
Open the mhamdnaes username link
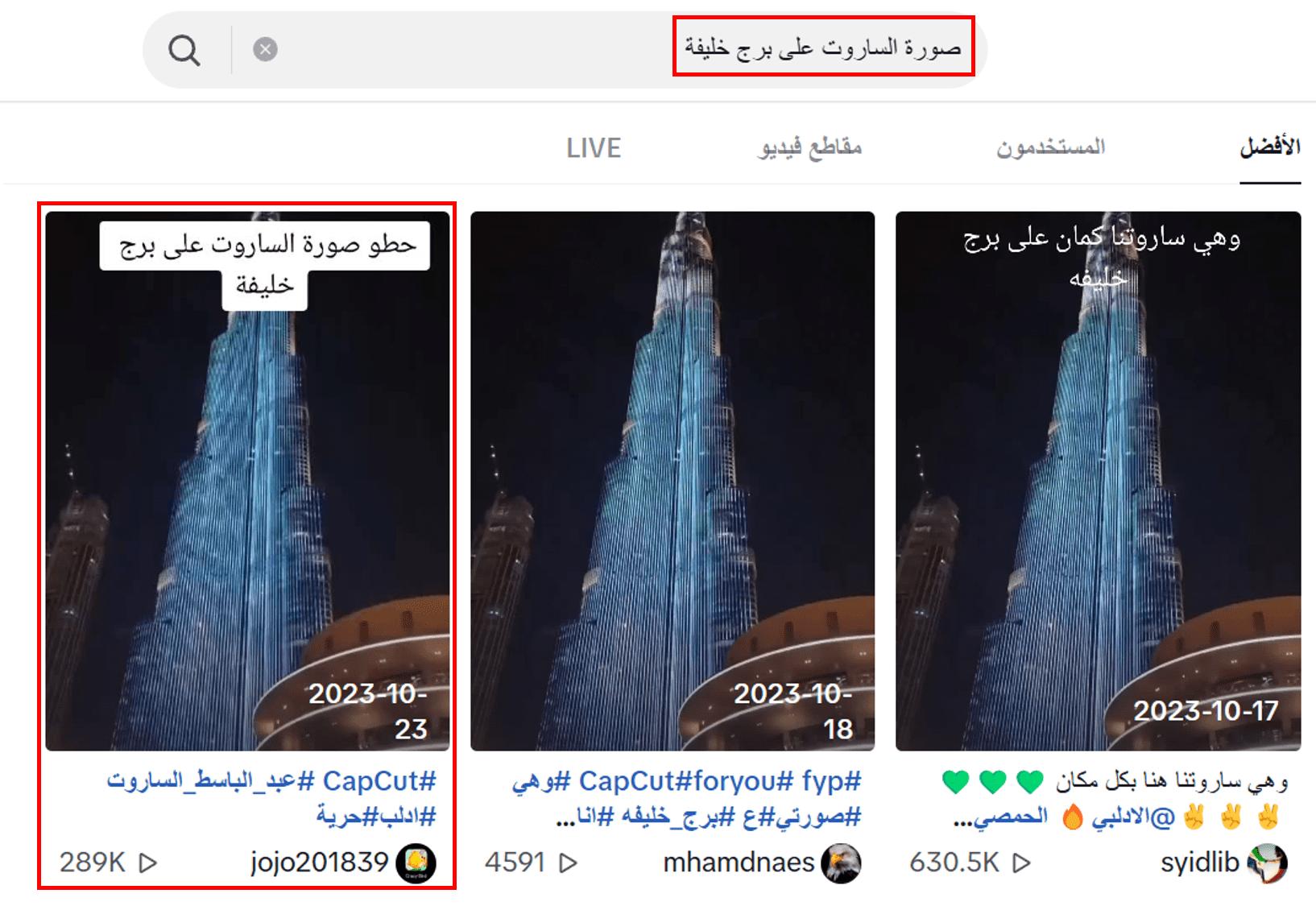(739, 862)
